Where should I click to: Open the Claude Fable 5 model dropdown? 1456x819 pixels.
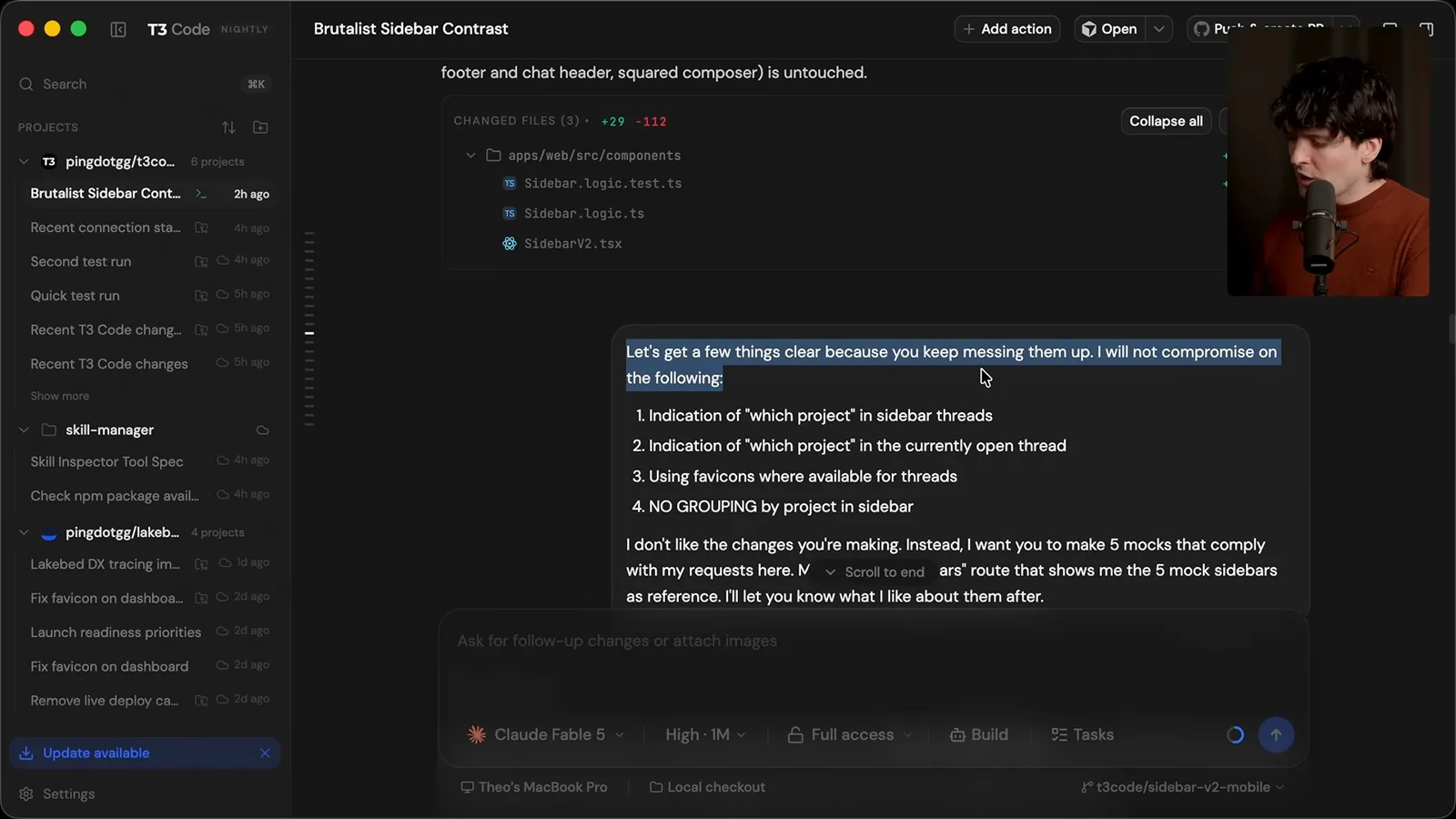tap(545, 734)
